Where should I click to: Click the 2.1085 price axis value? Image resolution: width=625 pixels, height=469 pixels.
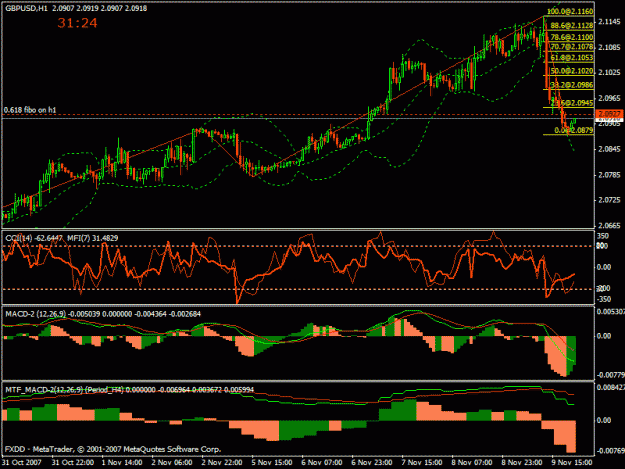(x=609, y=47)
